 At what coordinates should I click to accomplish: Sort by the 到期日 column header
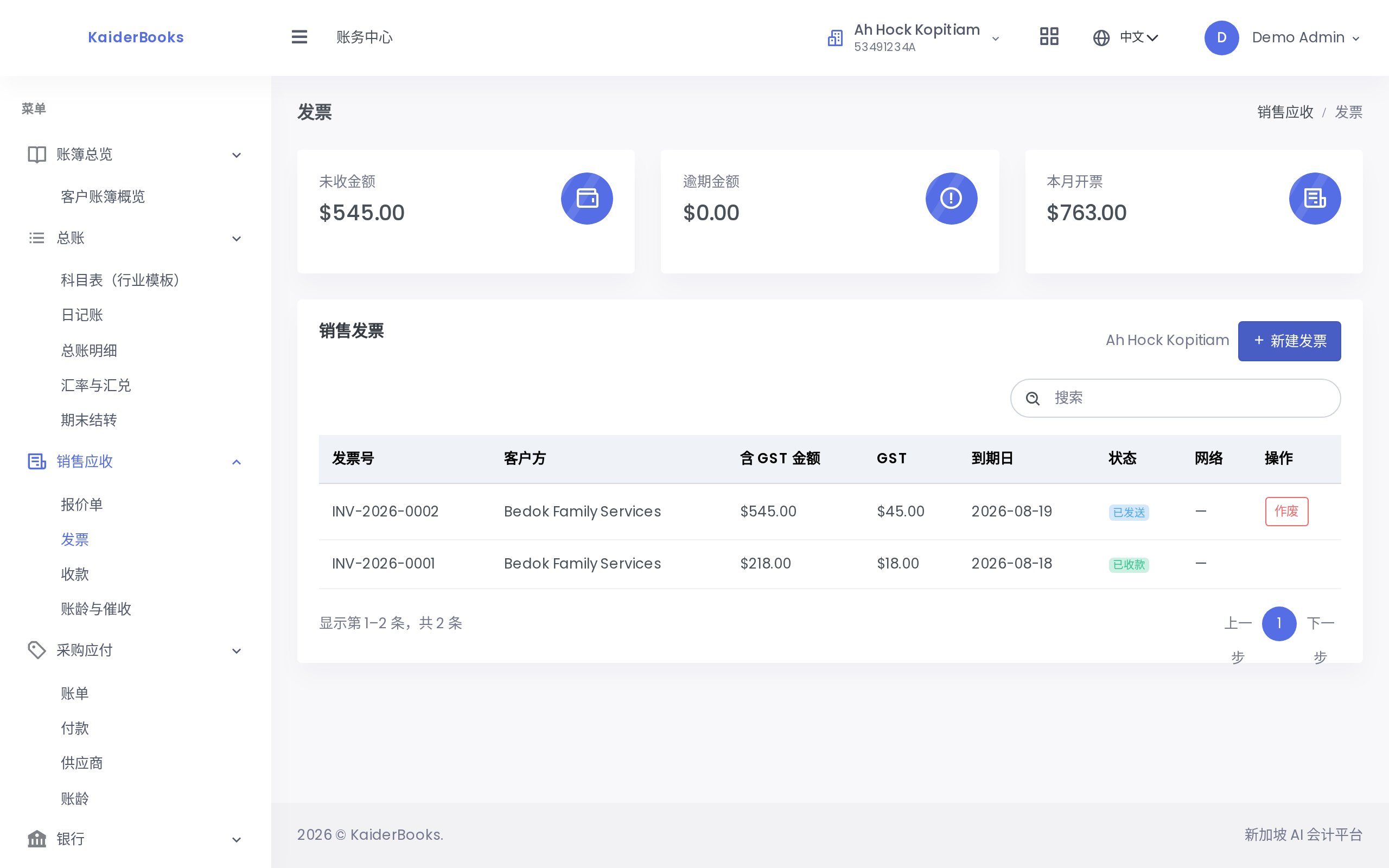992,459
